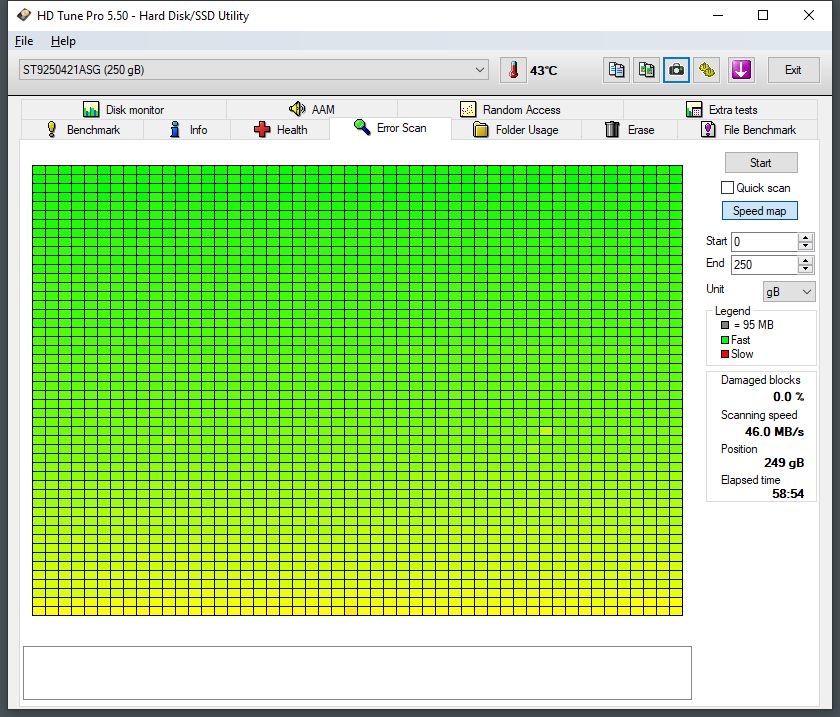Click the Start value input field
The width and height of the screenshot is (840, 717).
point(764,242)
